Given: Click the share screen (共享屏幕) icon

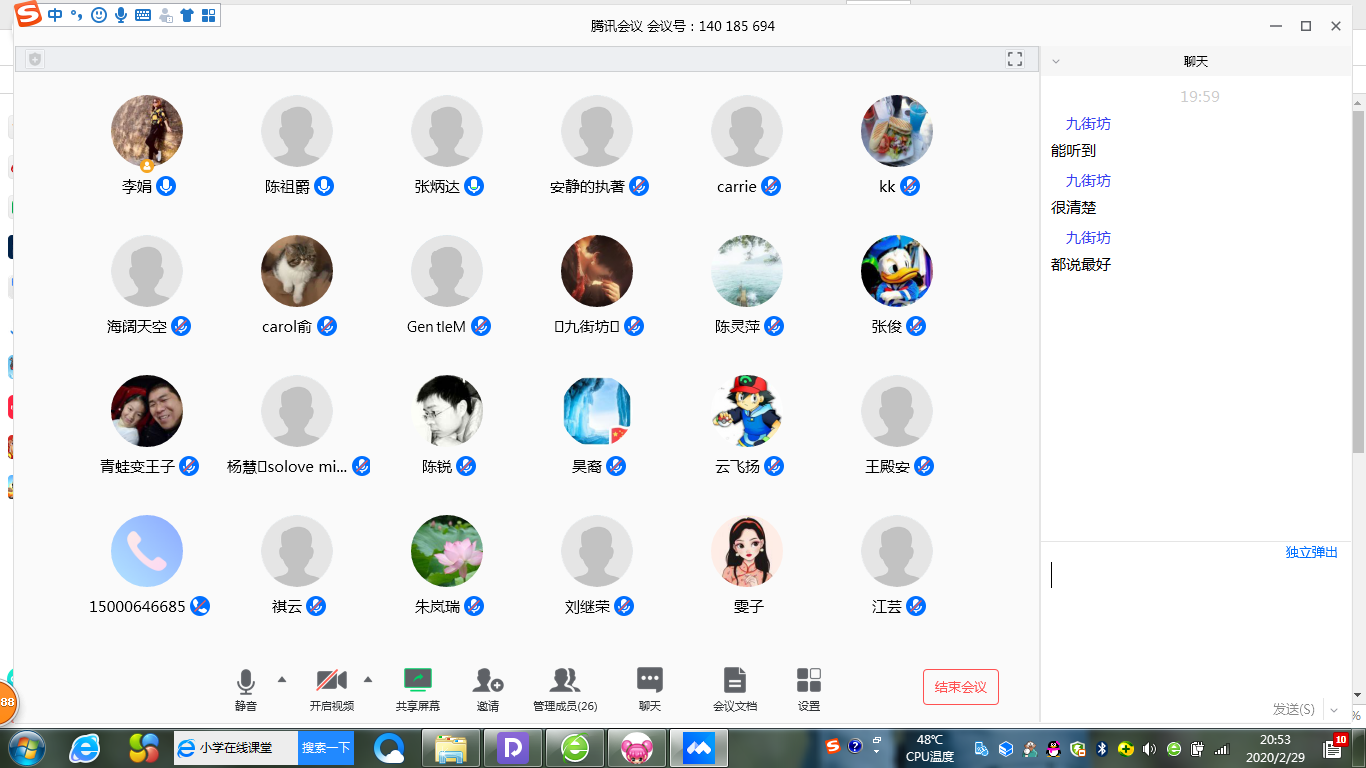Looking at the screenshot, I should [417, 681].
